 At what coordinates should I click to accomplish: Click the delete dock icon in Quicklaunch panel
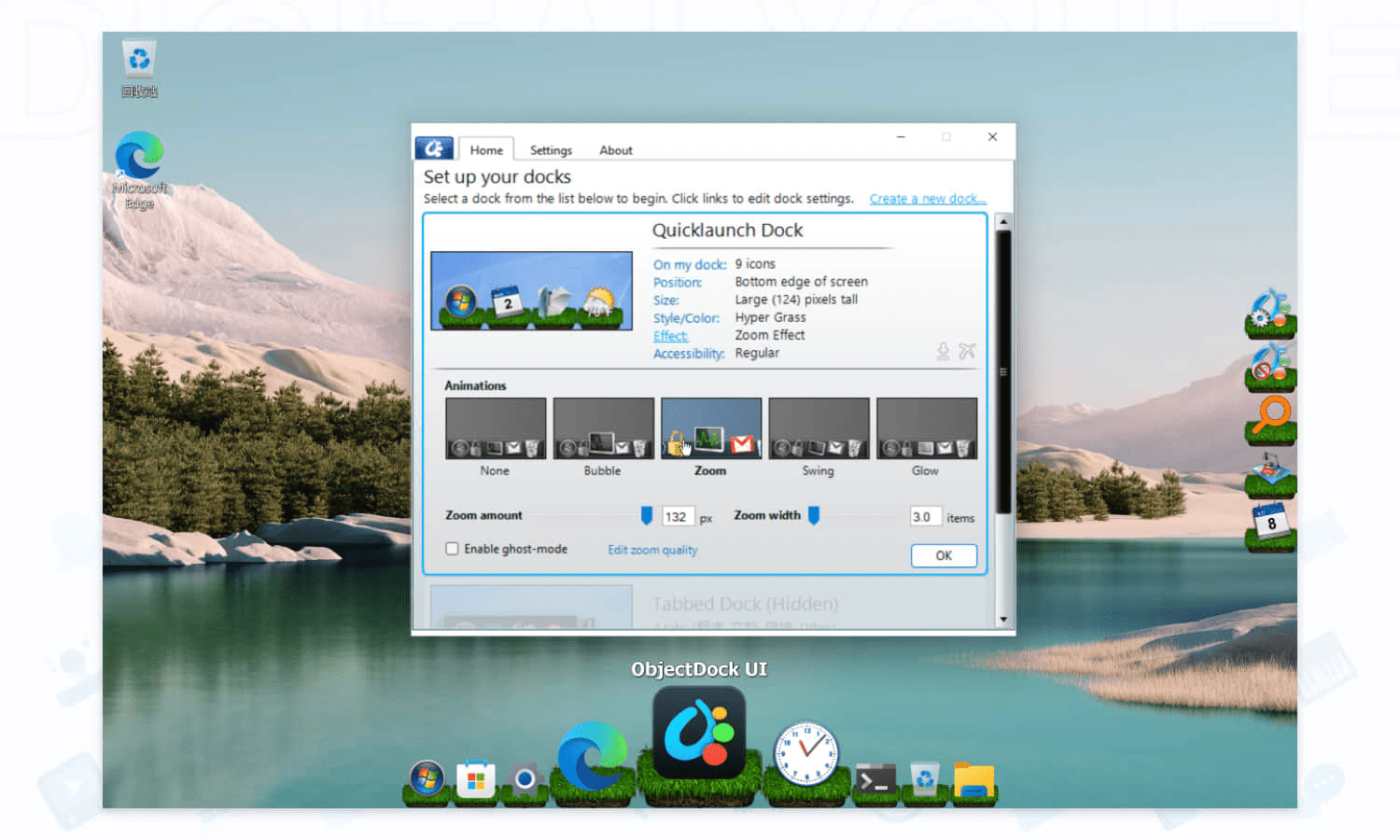pos(967,352)
